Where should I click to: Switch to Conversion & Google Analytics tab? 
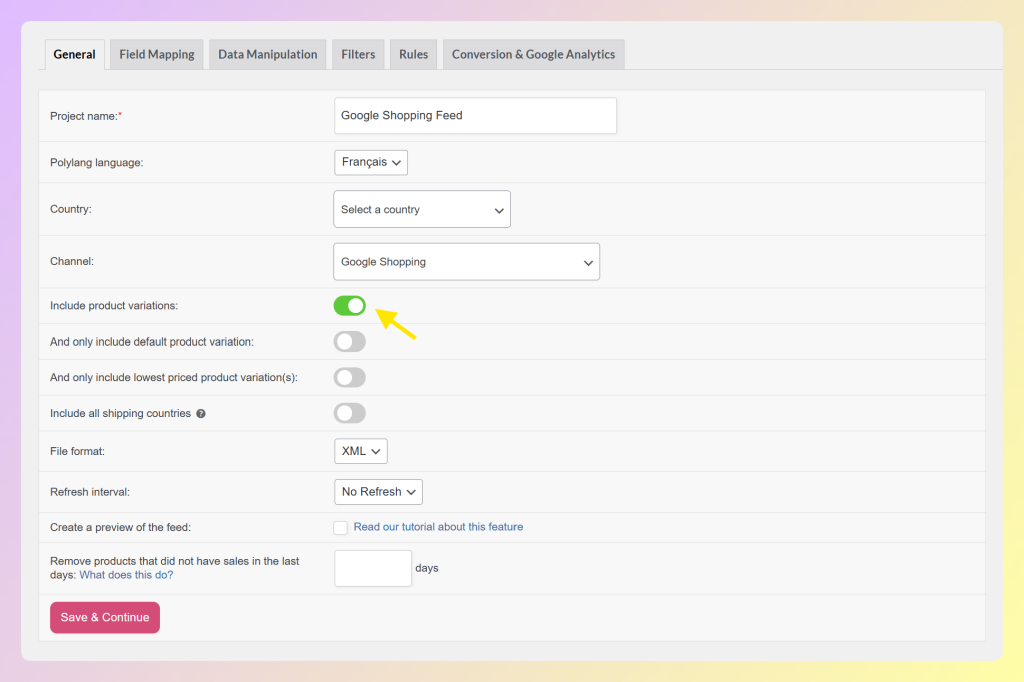[x=533, y=54]
